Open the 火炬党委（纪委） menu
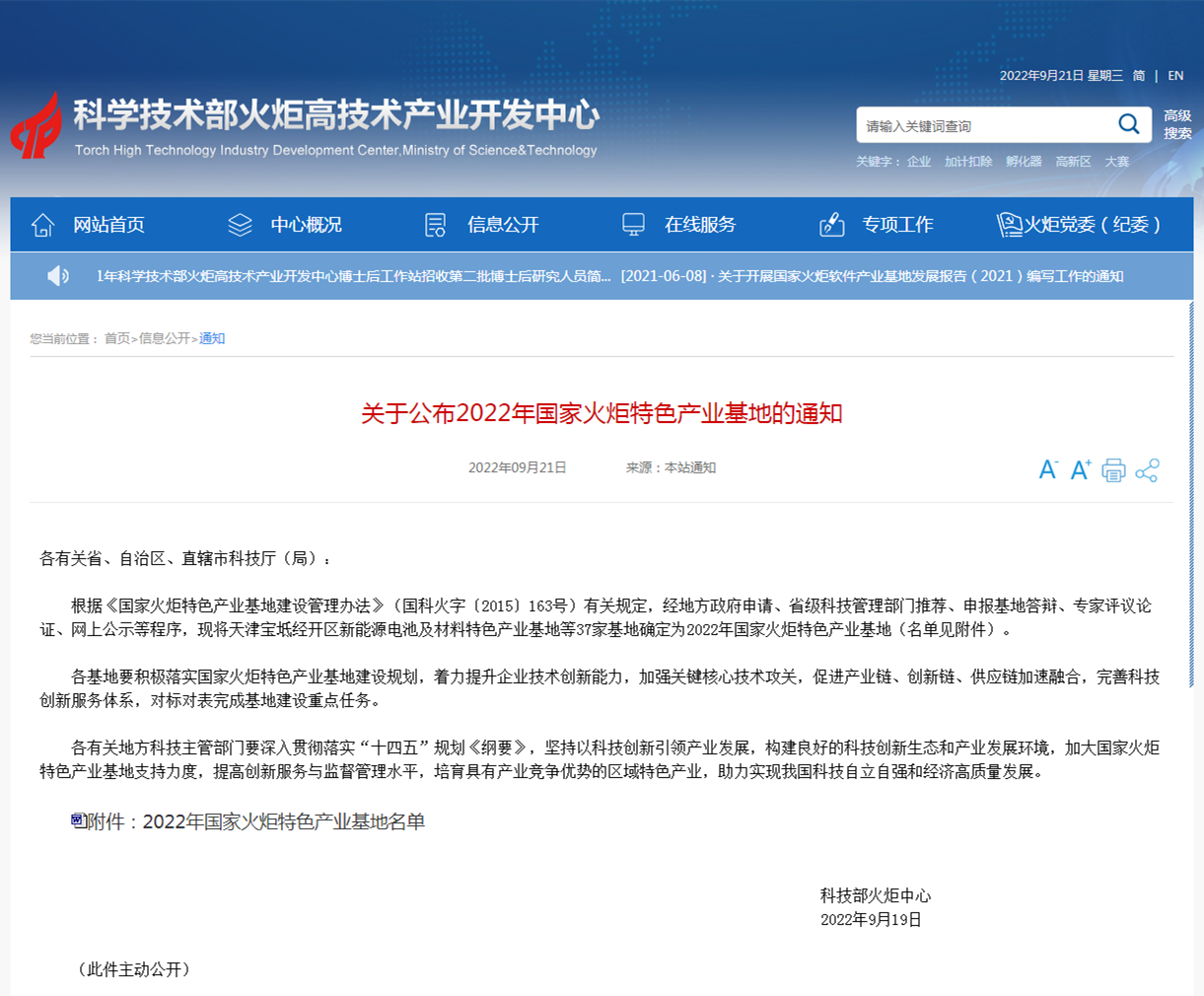Image resolution: width=1204 pixels, height=996 pixels. click(1093, 225)
